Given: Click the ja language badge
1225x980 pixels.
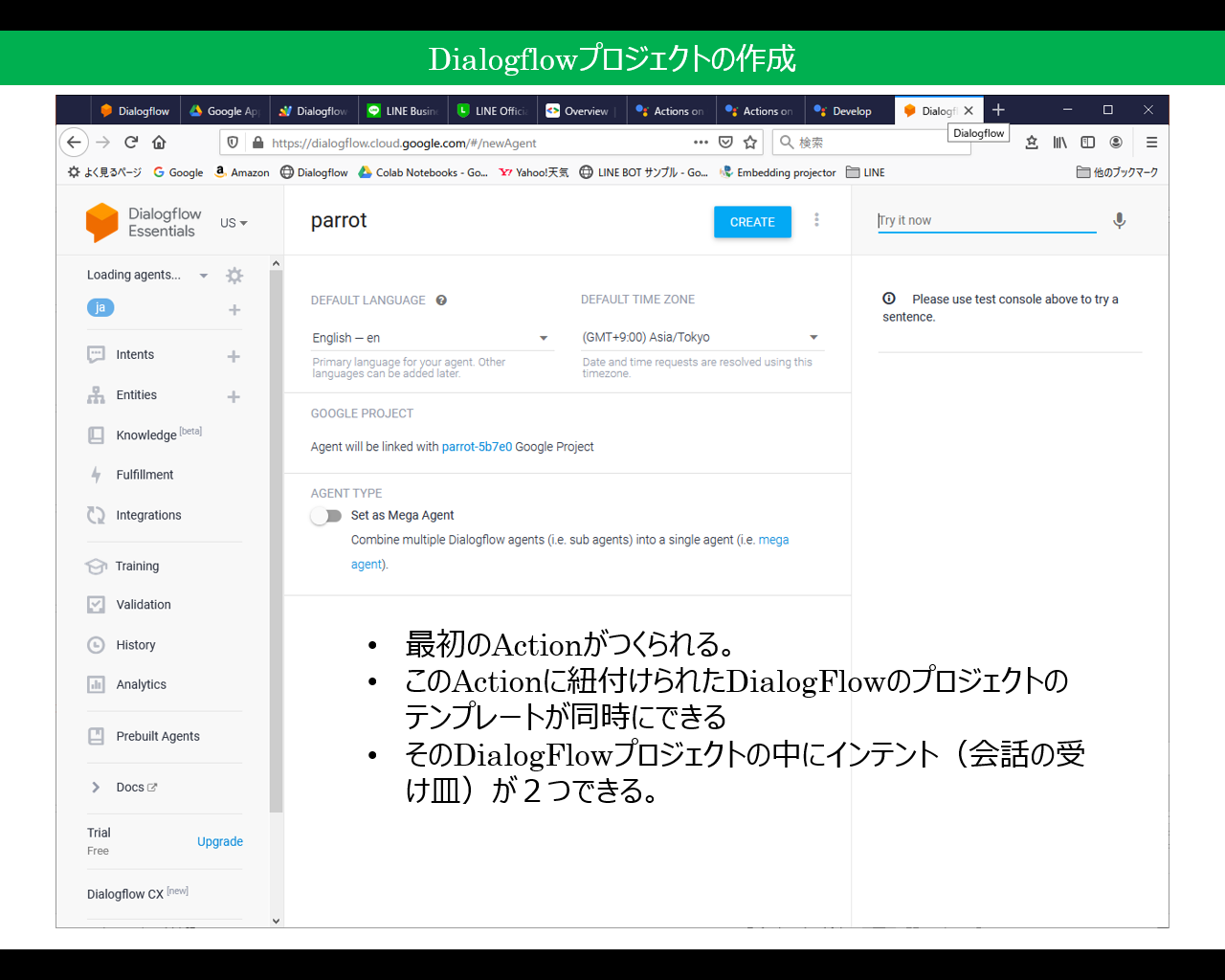Looking at the screenshot, I should (100, 307).
